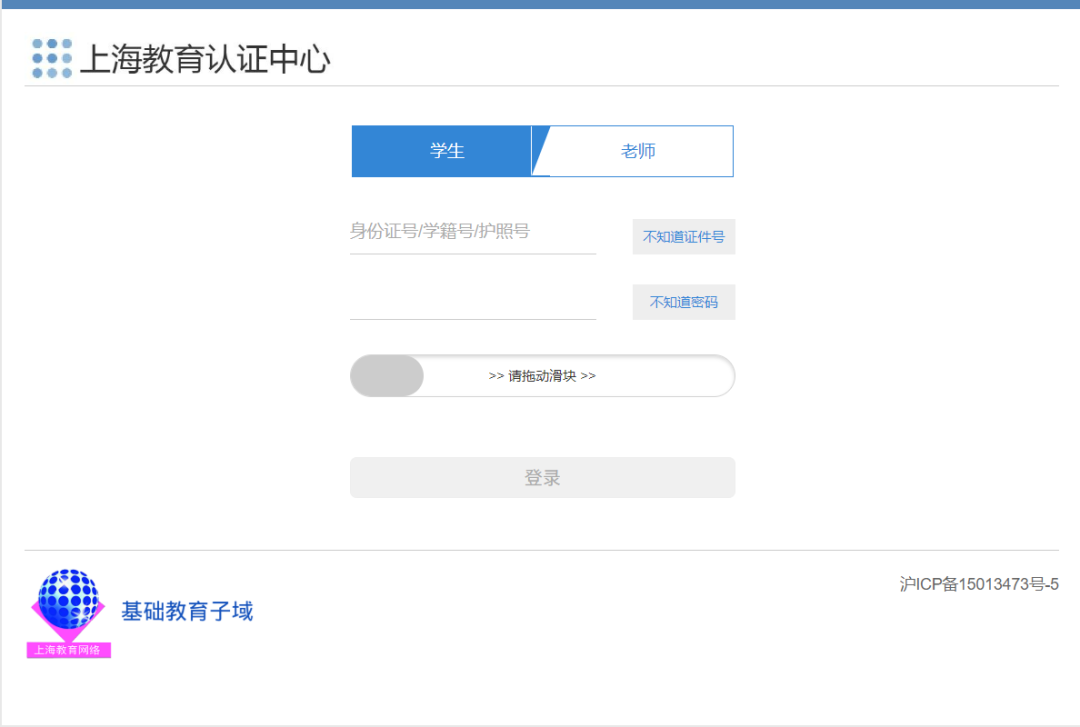Click the dotted grid logo icon
Viewport: 1080px width, 727px height.
(x=52, y=59)
